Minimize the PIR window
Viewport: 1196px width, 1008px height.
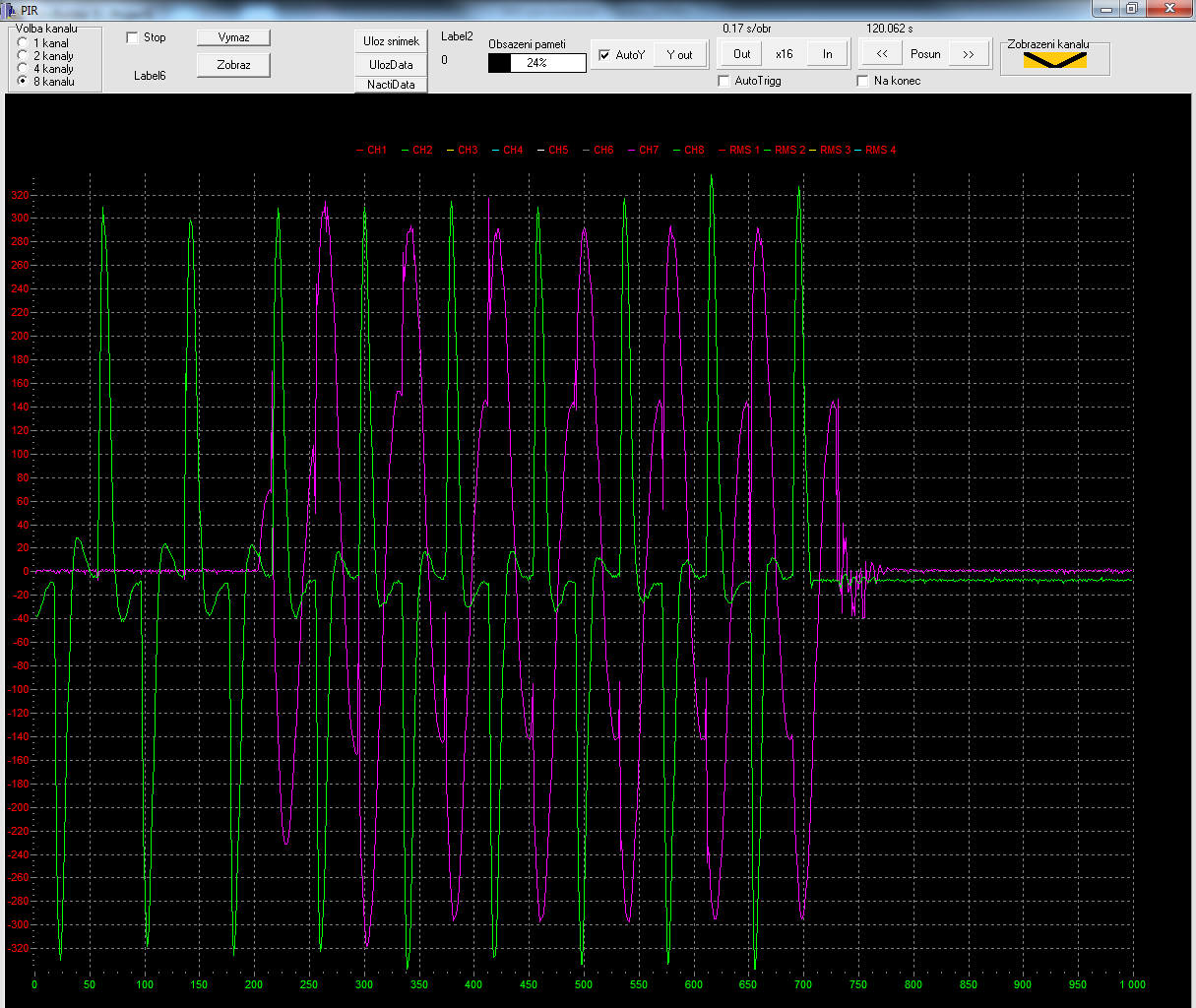1107,8
